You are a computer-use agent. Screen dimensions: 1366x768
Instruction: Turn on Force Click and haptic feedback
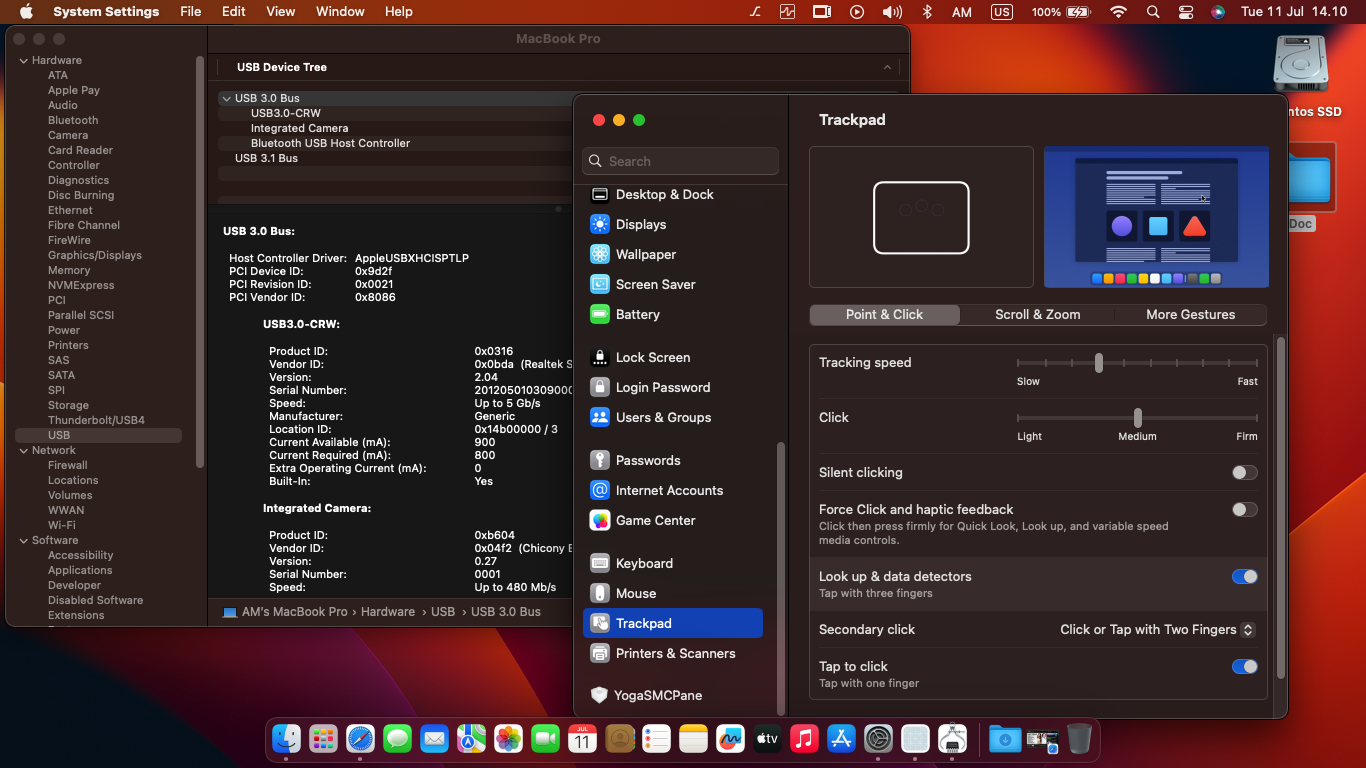[x=1244, y=510]
